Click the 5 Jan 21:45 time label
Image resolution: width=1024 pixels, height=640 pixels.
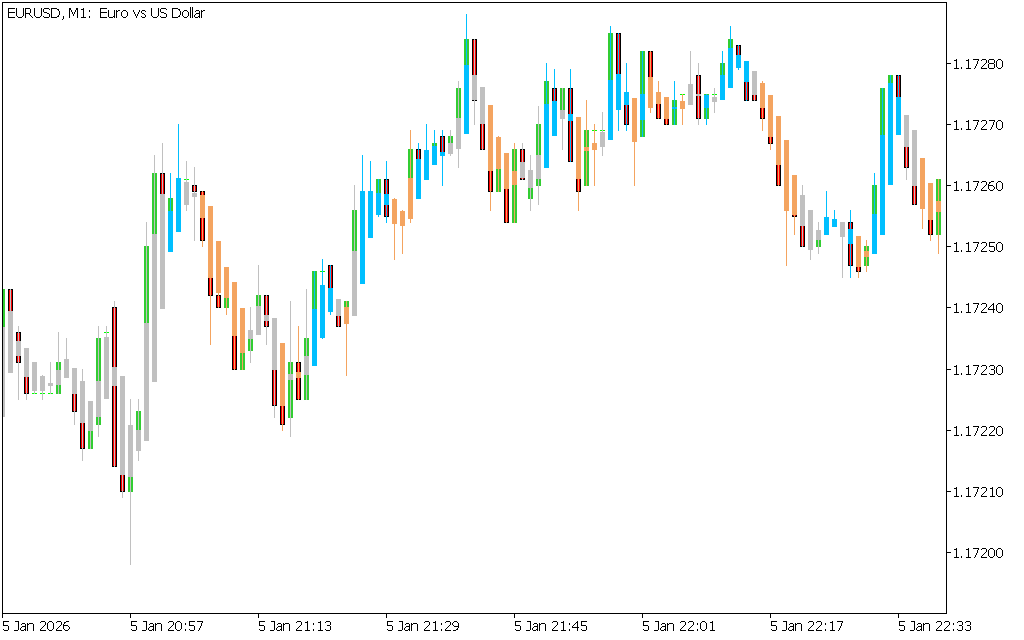pyautogui.click(x=551, y=626)
